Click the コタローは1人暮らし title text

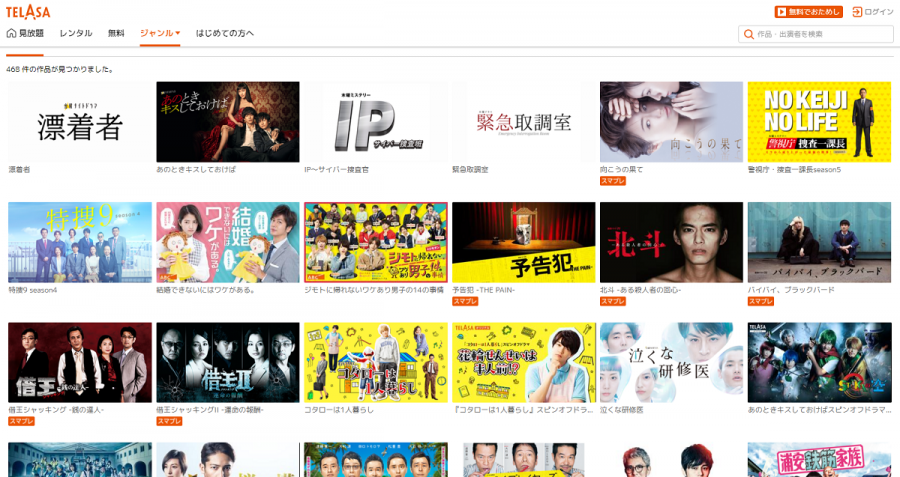click(x=339, y=410)
